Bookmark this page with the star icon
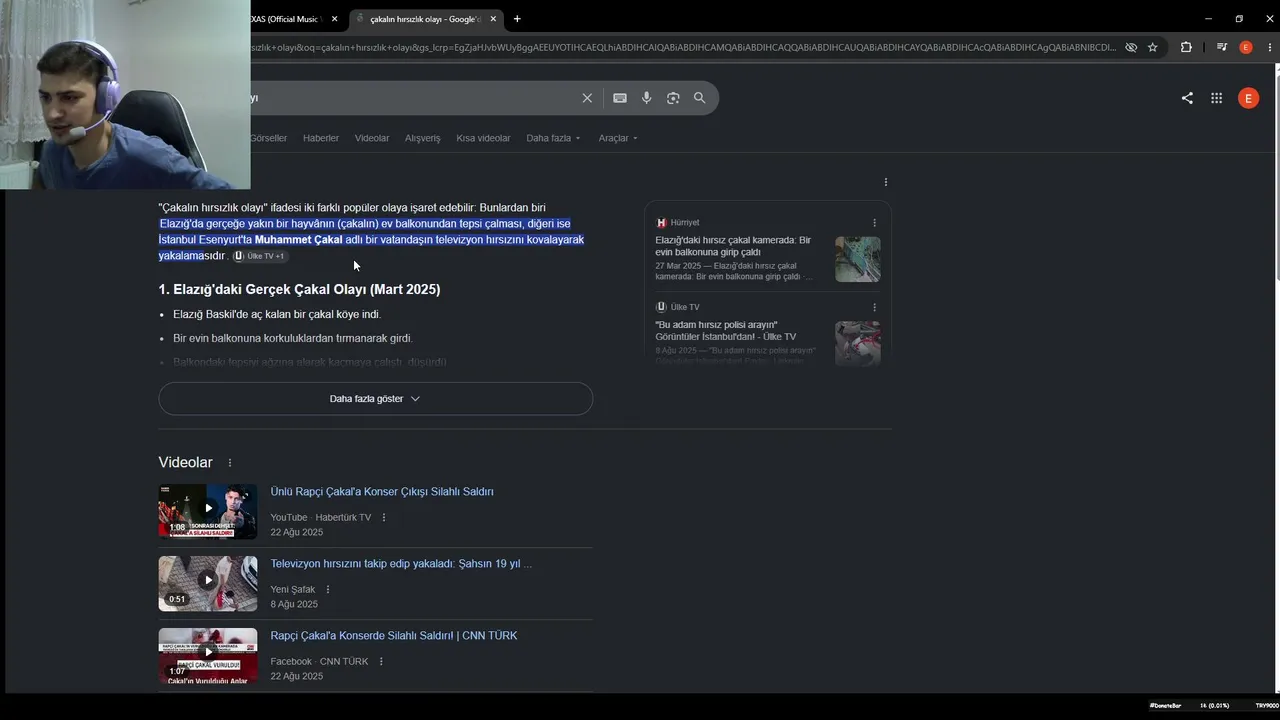The image size is (1280, 720). [x=1153, y=47]
